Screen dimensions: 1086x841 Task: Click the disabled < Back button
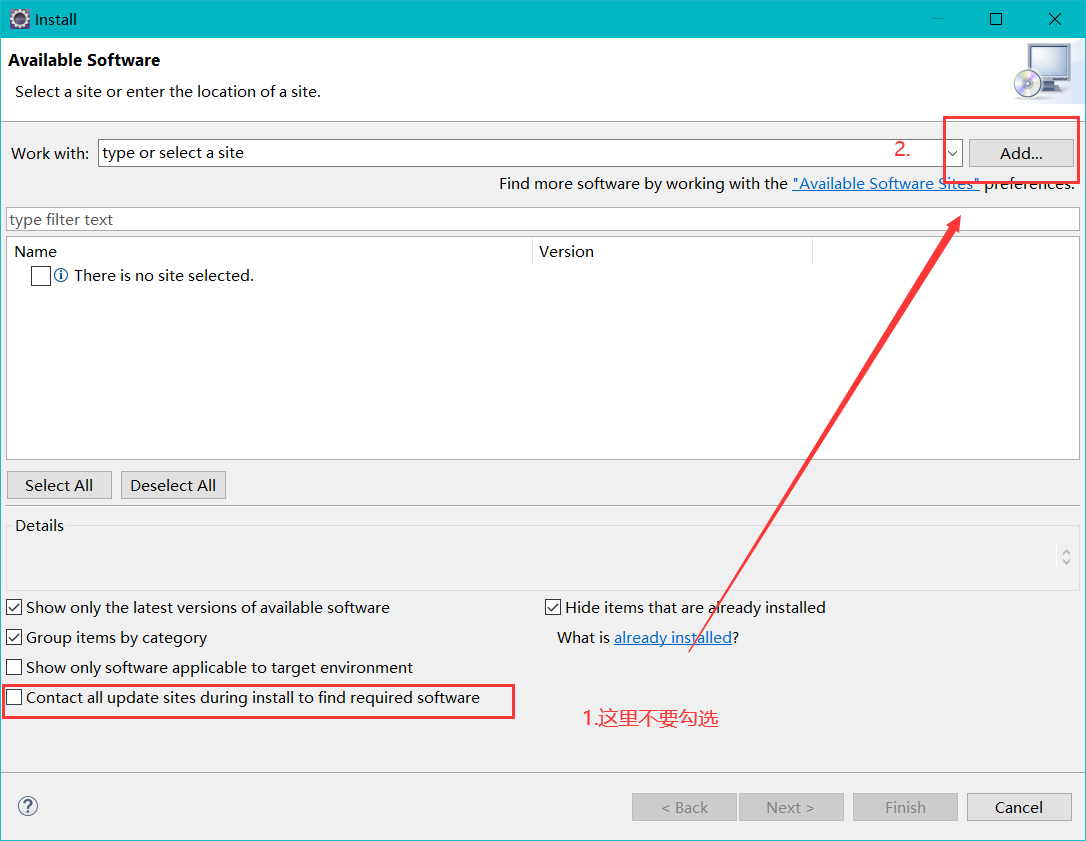[684, 807]
